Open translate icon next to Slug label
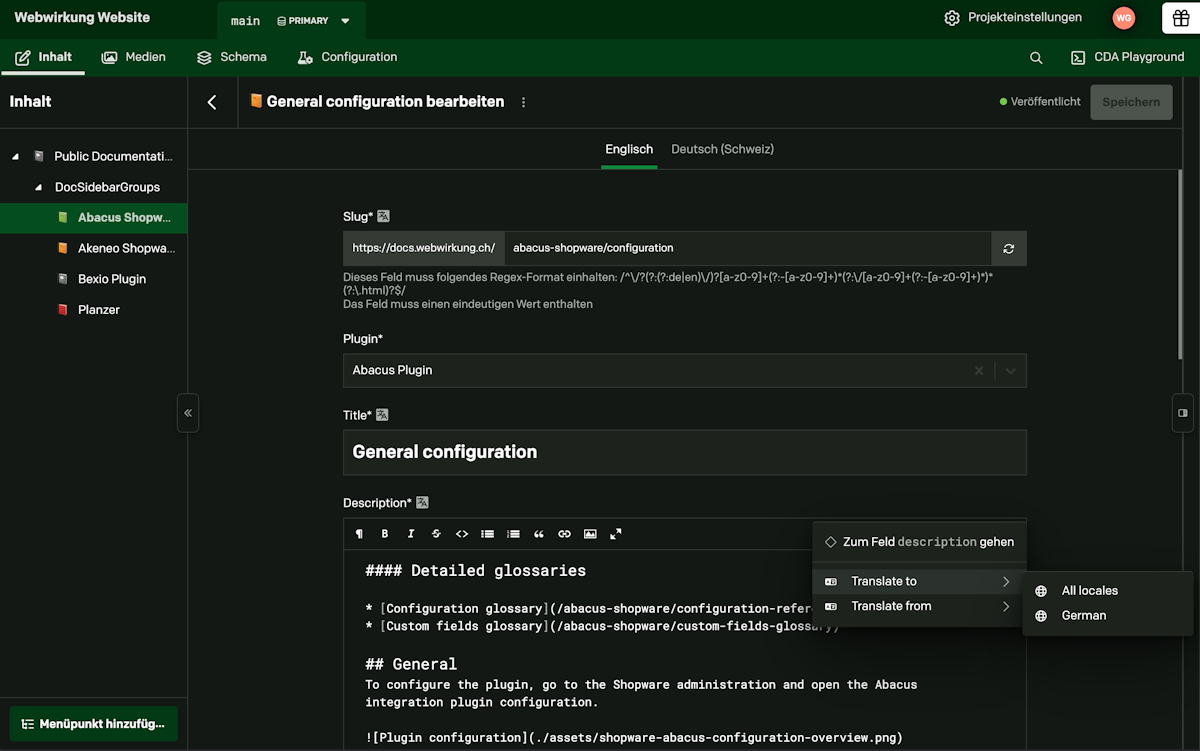This screenshot has width=1200, height=751. coord(383,216)
